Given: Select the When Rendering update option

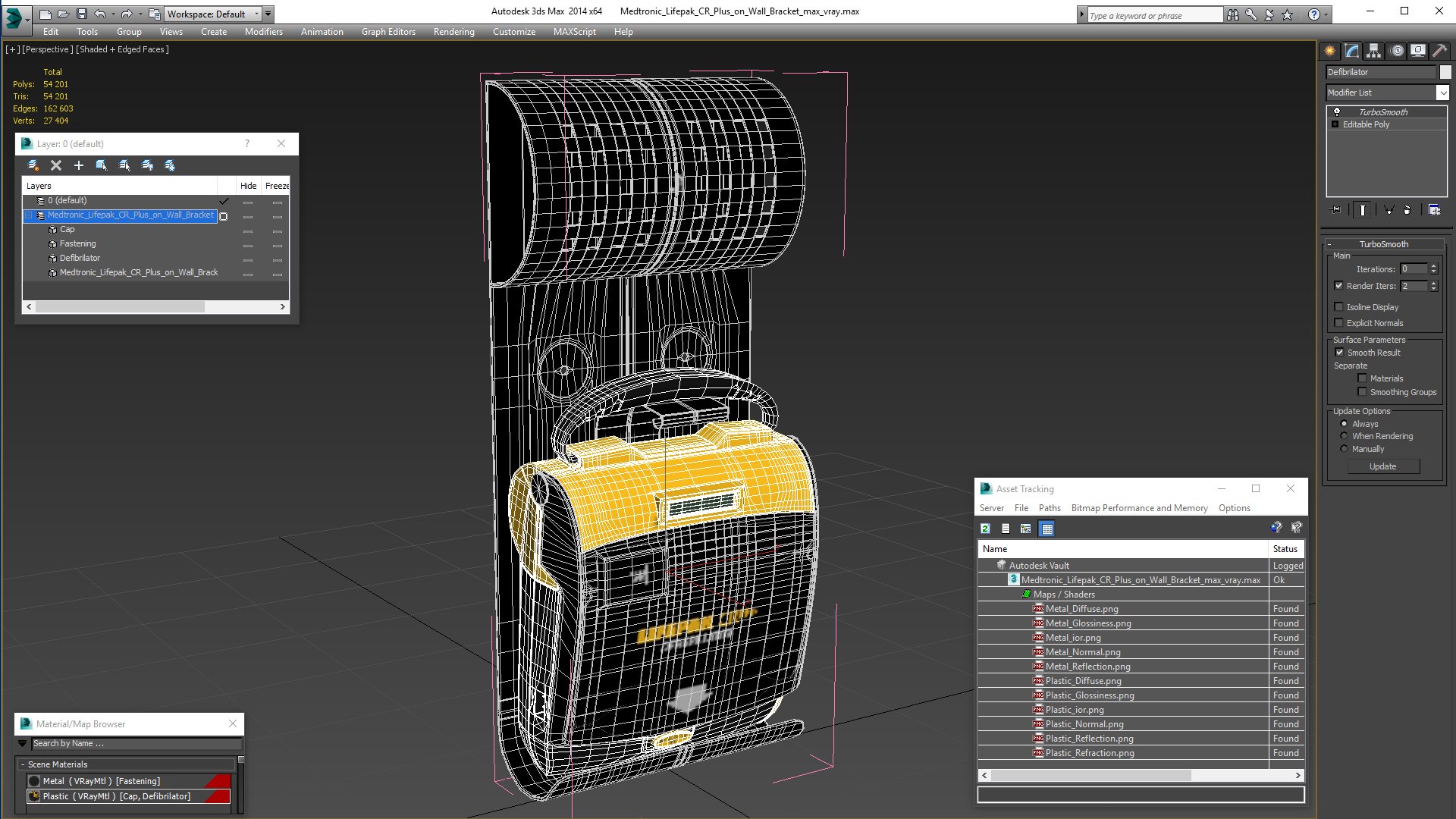Looking at the screenshot, I should [x=1344, y=436].
